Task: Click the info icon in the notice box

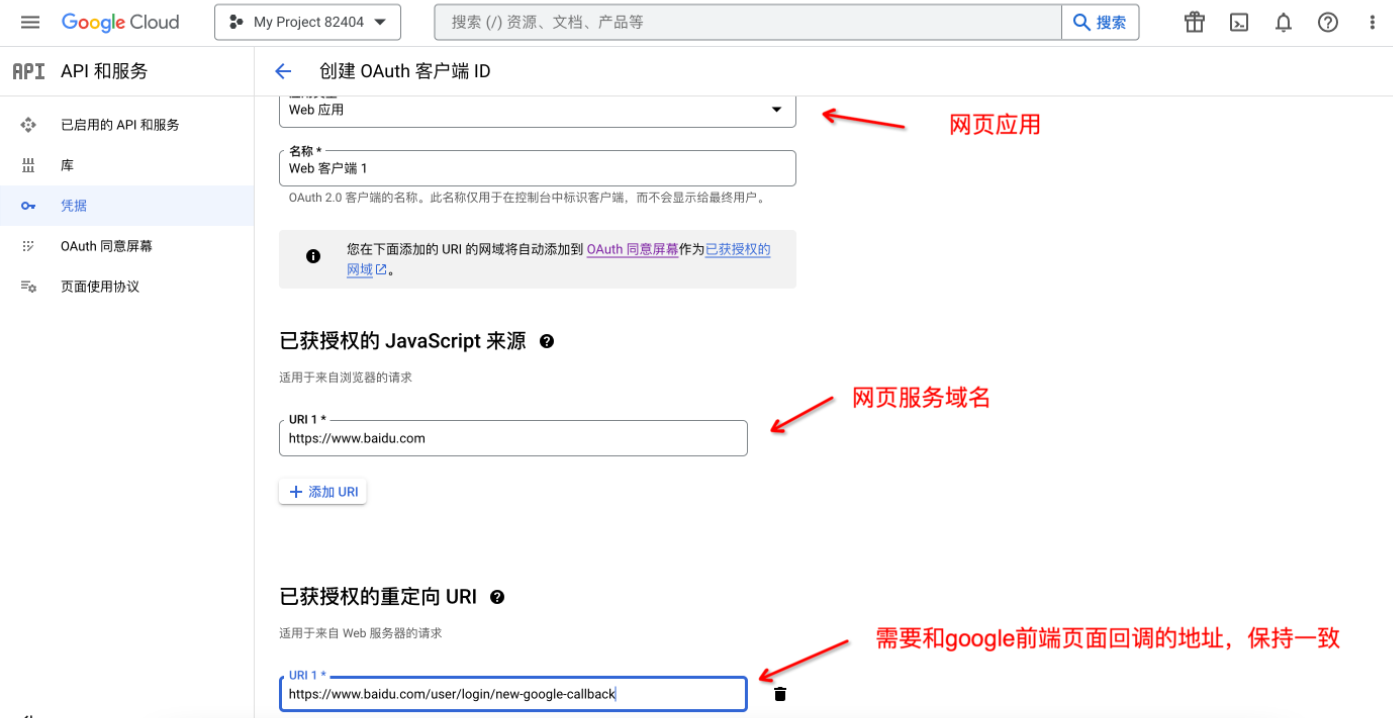Action: (x=313, y=256)
